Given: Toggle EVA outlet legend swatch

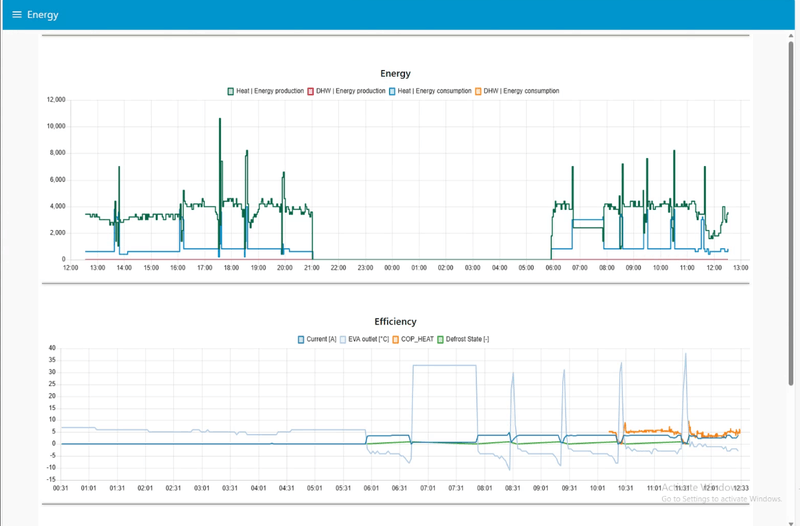Looking at the screenshot, I should click(x=343, y=339).
